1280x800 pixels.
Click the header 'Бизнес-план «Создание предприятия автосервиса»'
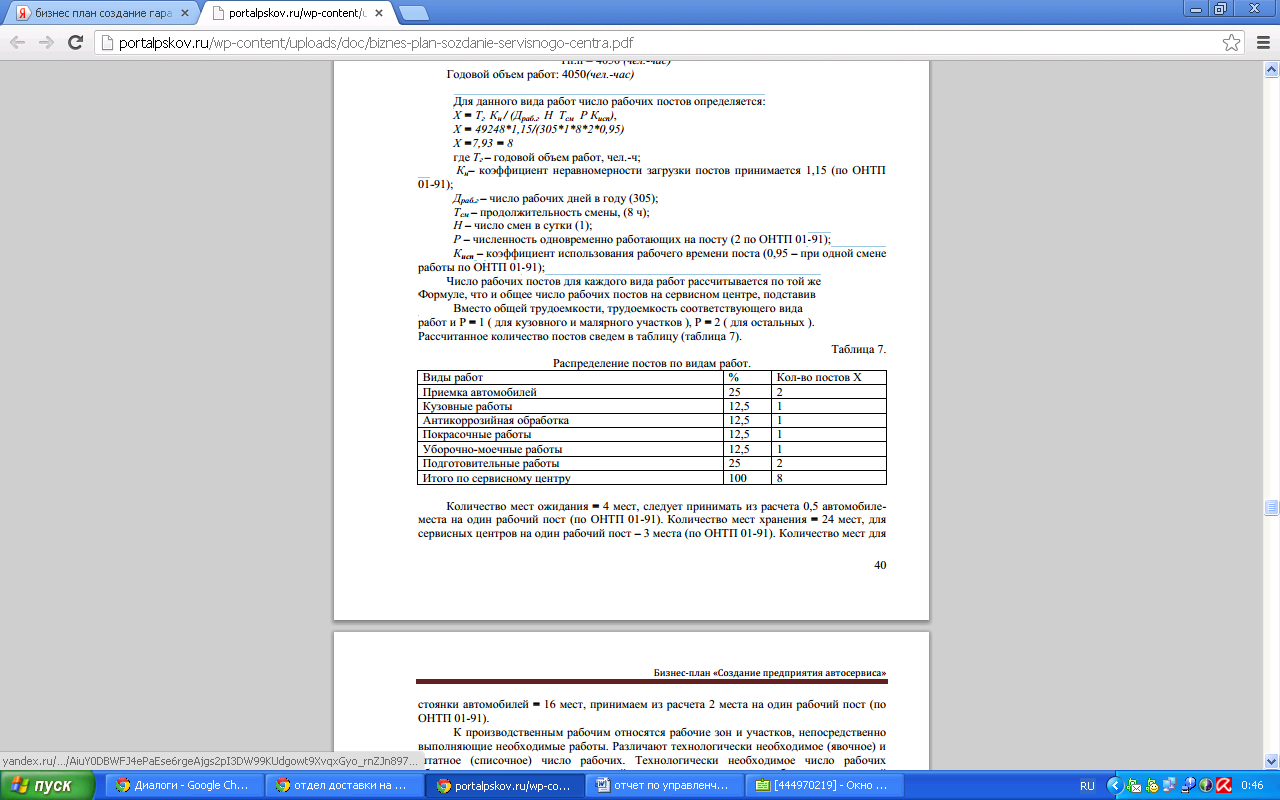(x=769, y=672)
